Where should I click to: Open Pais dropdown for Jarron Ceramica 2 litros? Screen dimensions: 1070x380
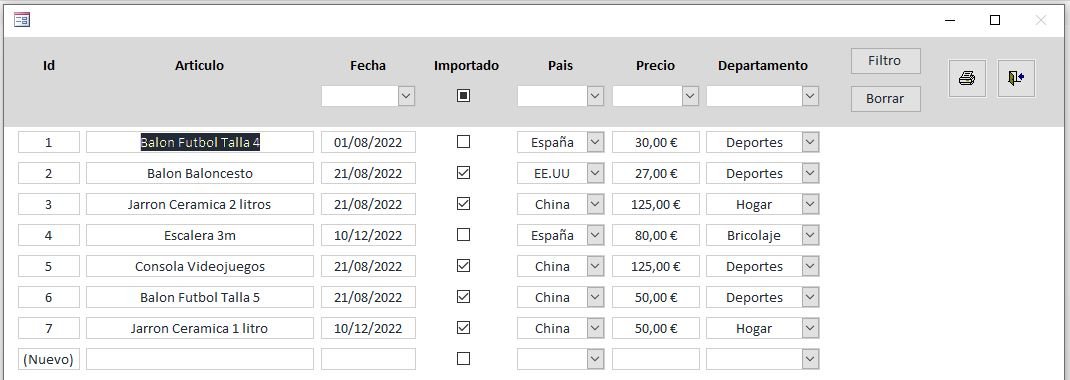(595, 204)
